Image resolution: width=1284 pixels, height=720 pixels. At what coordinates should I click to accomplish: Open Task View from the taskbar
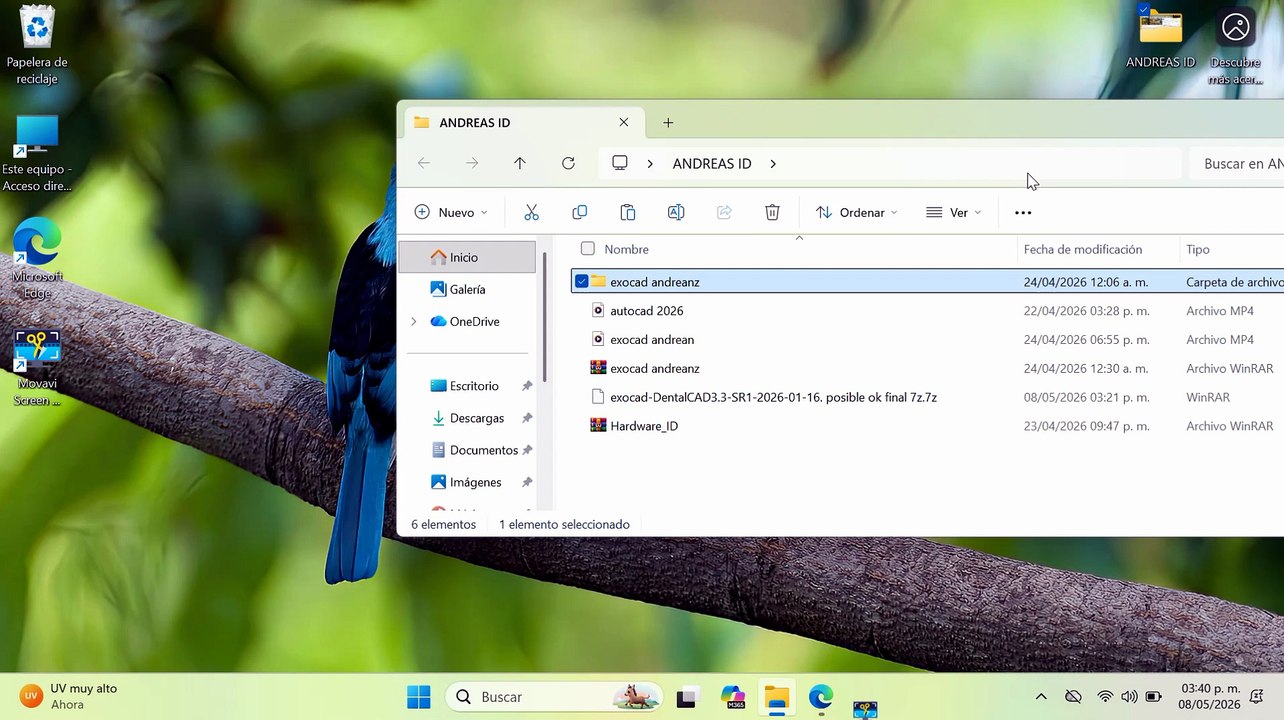tap(687, 697)
